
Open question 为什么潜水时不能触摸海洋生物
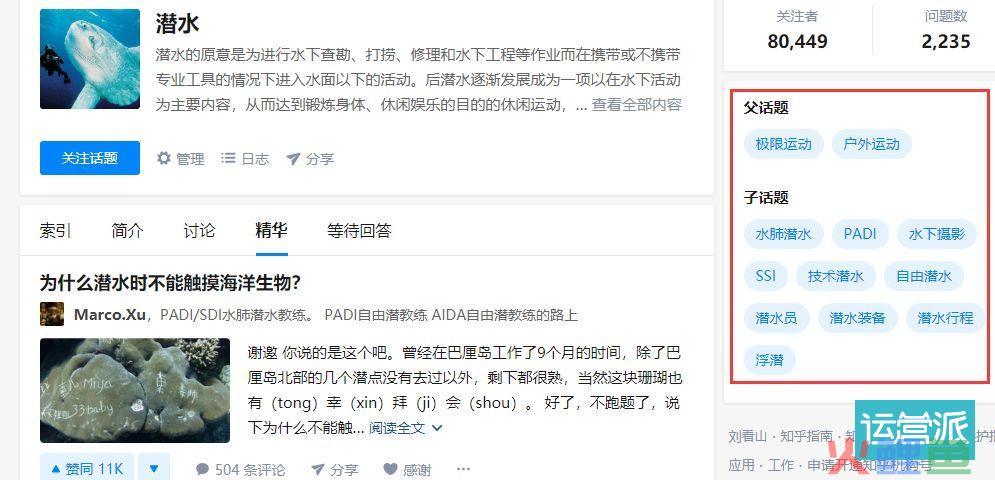170,283
